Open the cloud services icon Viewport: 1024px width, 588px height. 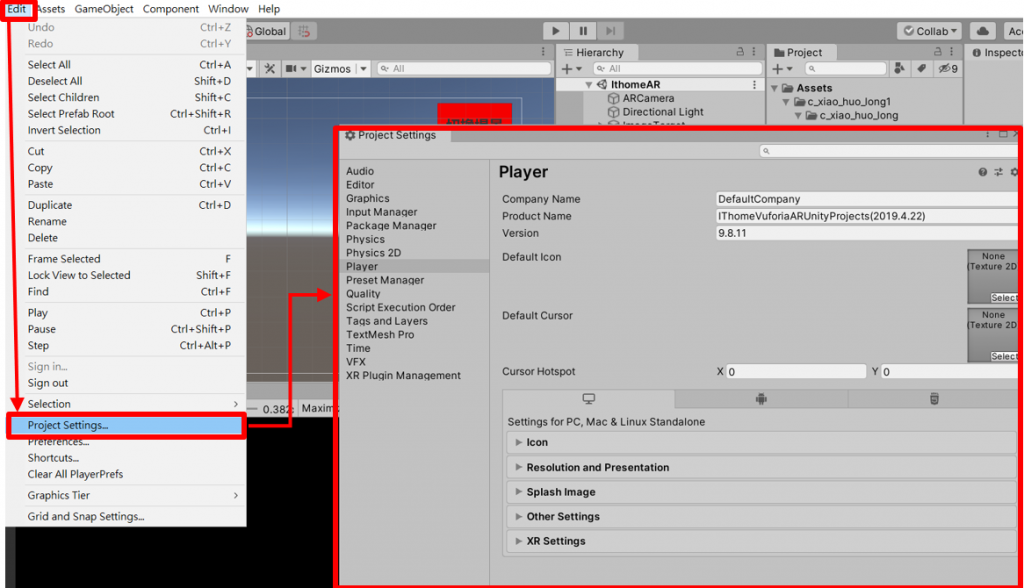pyautogui.click(x=982, y=31)
